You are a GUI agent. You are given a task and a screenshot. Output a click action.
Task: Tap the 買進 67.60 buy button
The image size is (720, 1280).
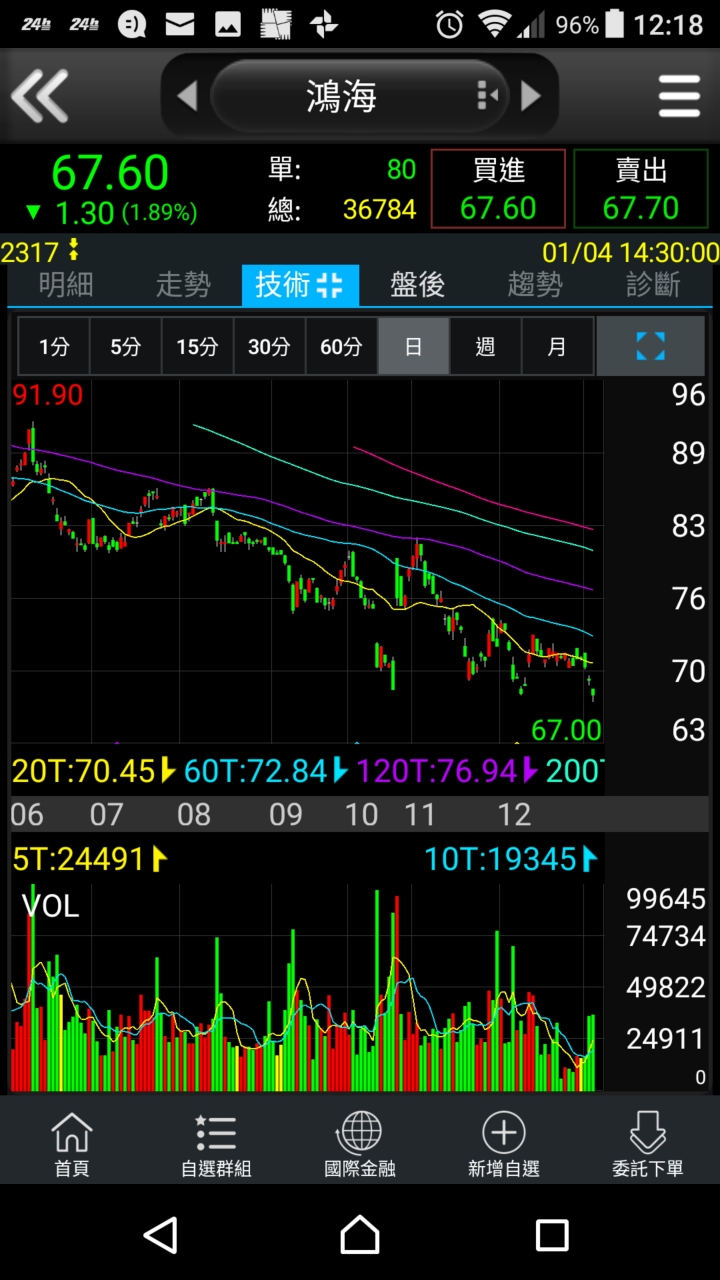498,189
